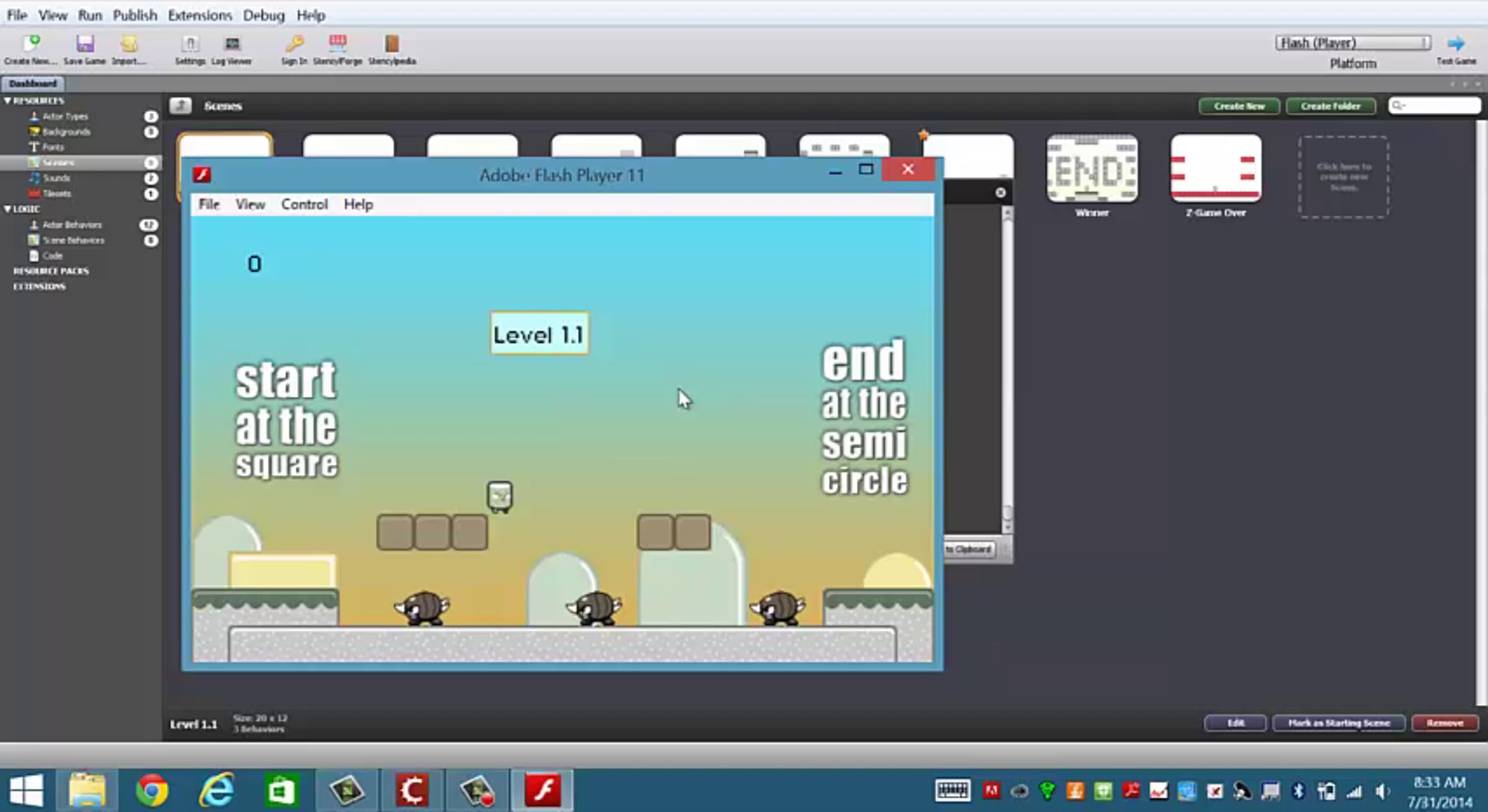Launch Internet Explorer from taskbar
The image size is (1488, 812).
click(x=216, y=790)
